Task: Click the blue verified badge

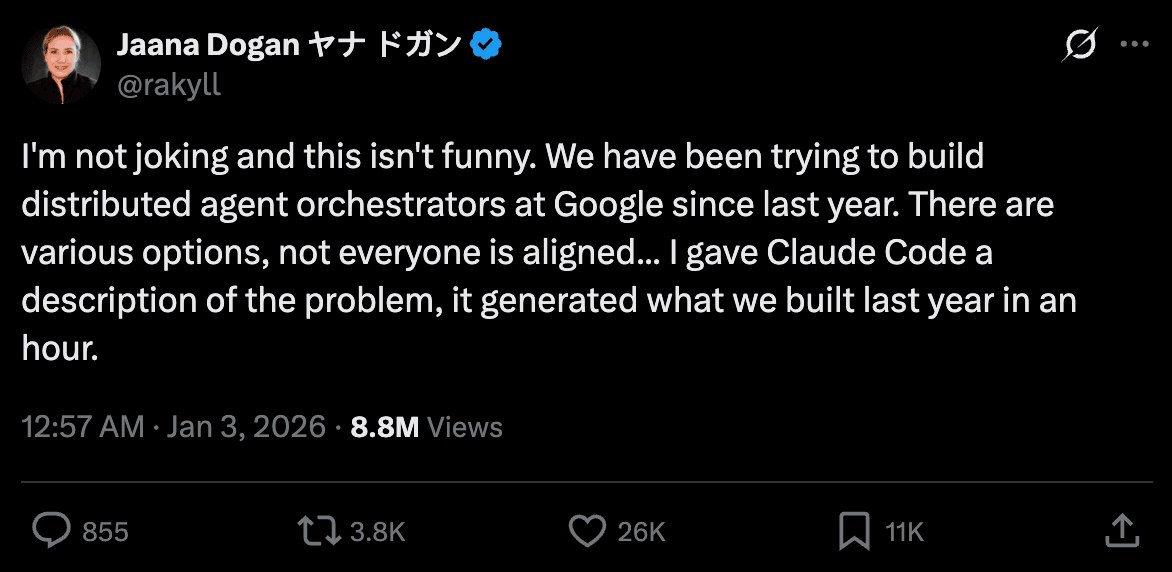Action: point(486,45)
